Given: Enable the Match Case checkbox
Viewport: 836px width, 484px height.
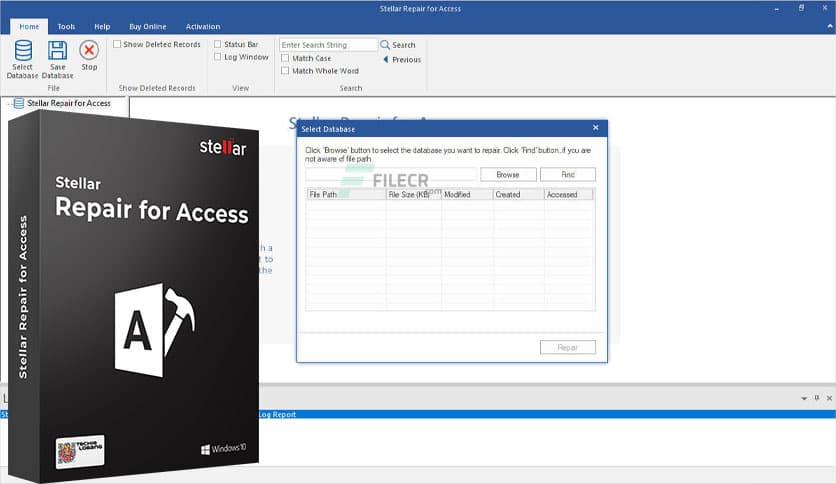Looking at the screenshot, I should (285, 58).
